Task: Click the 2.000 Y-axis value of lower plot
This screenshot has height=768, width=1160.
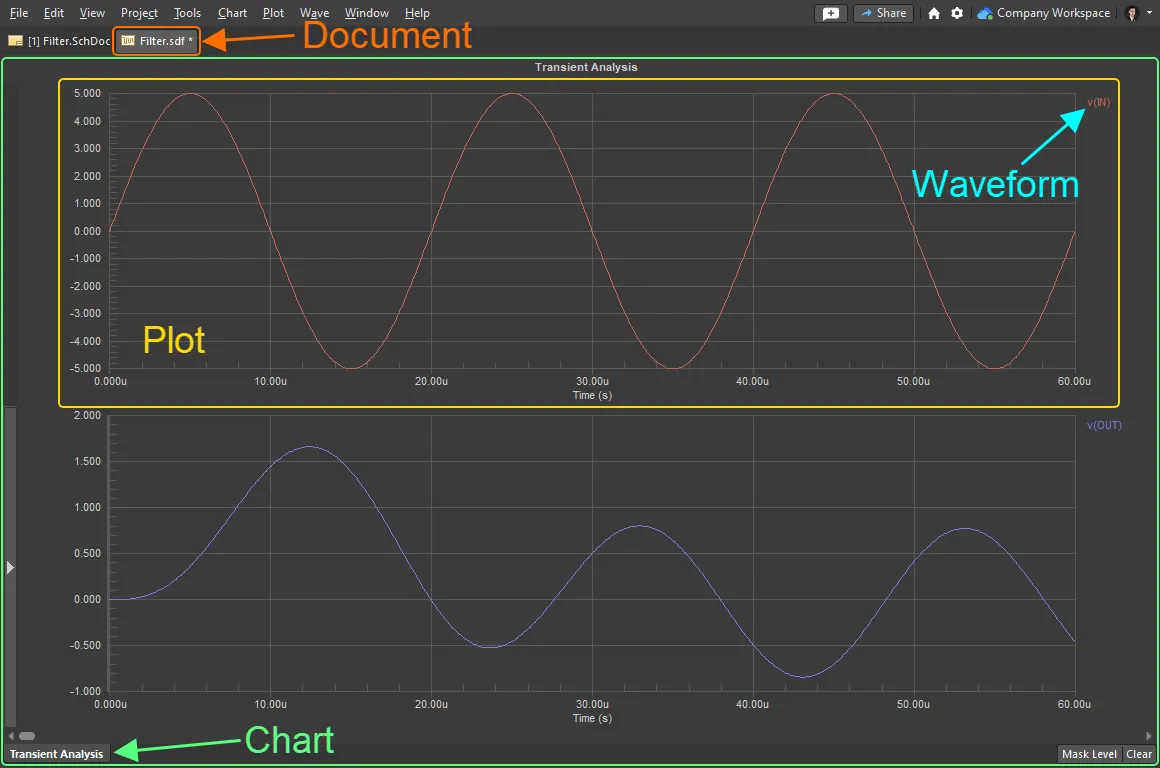Action: pyautogui.click(x=87, y=415)
